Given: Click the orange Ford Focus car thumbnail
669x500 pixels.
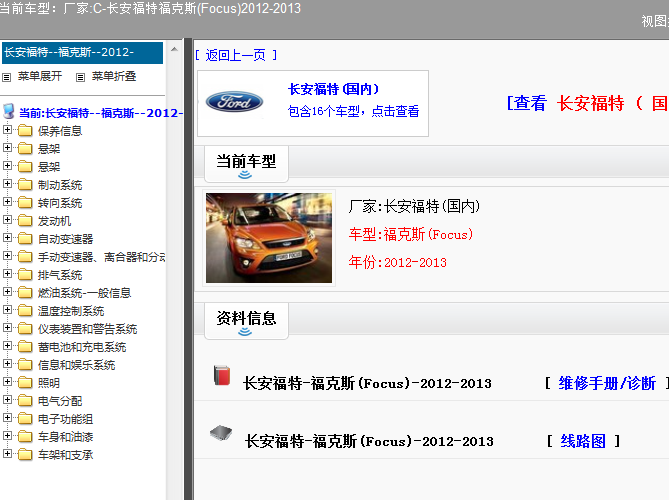Looking at the screenshot, I should (x=269, y=238).
